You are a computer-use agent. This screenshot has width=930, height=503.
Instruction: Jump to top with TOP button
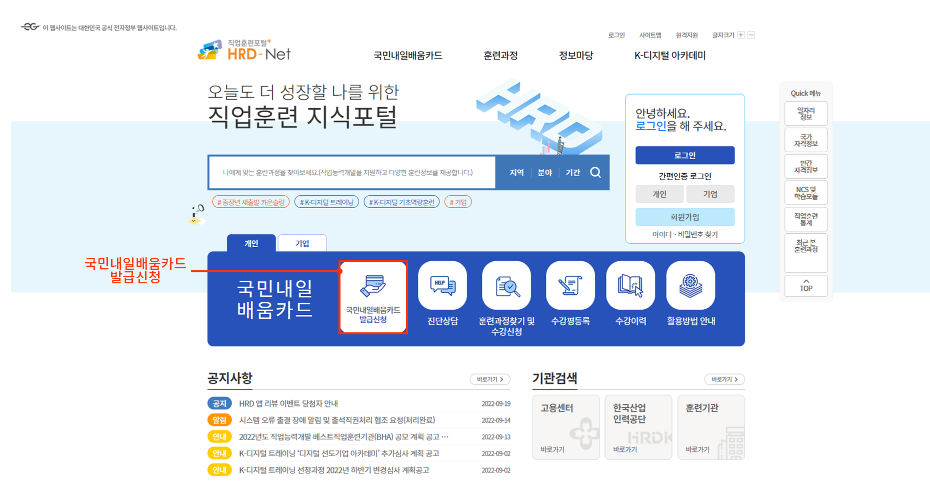805,285
